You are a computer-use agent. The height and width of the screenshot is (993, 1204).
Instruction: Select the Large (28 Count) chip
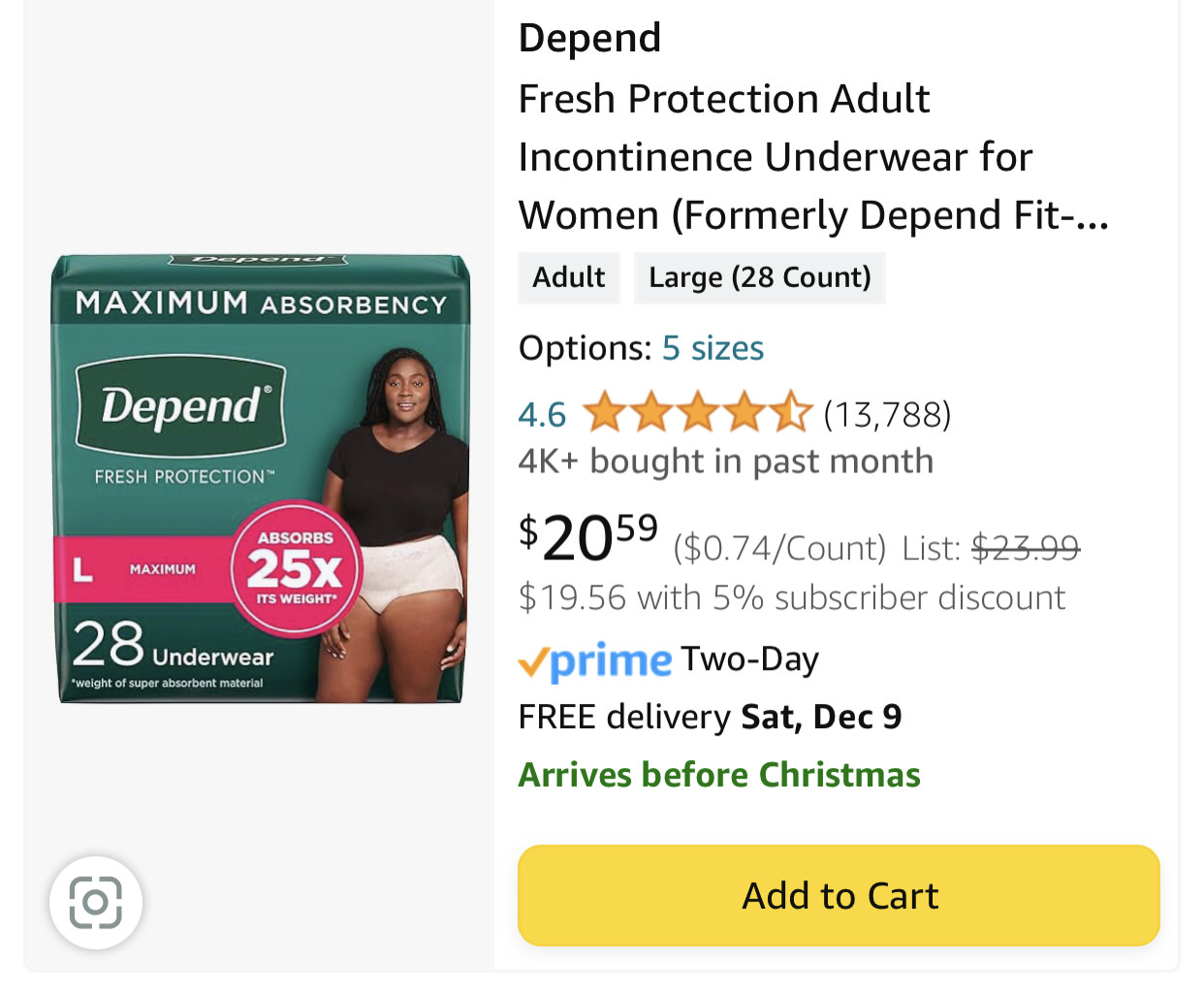[x=760, y=278]
